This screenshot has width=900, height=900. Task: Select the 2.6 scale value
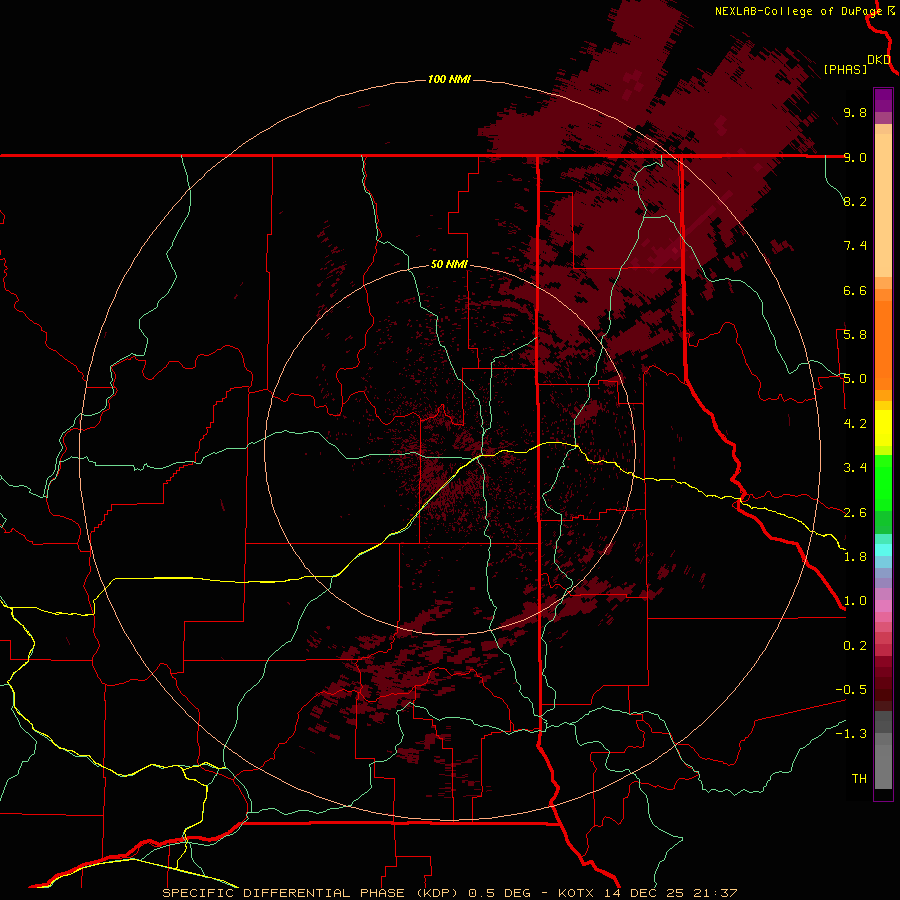855,513
